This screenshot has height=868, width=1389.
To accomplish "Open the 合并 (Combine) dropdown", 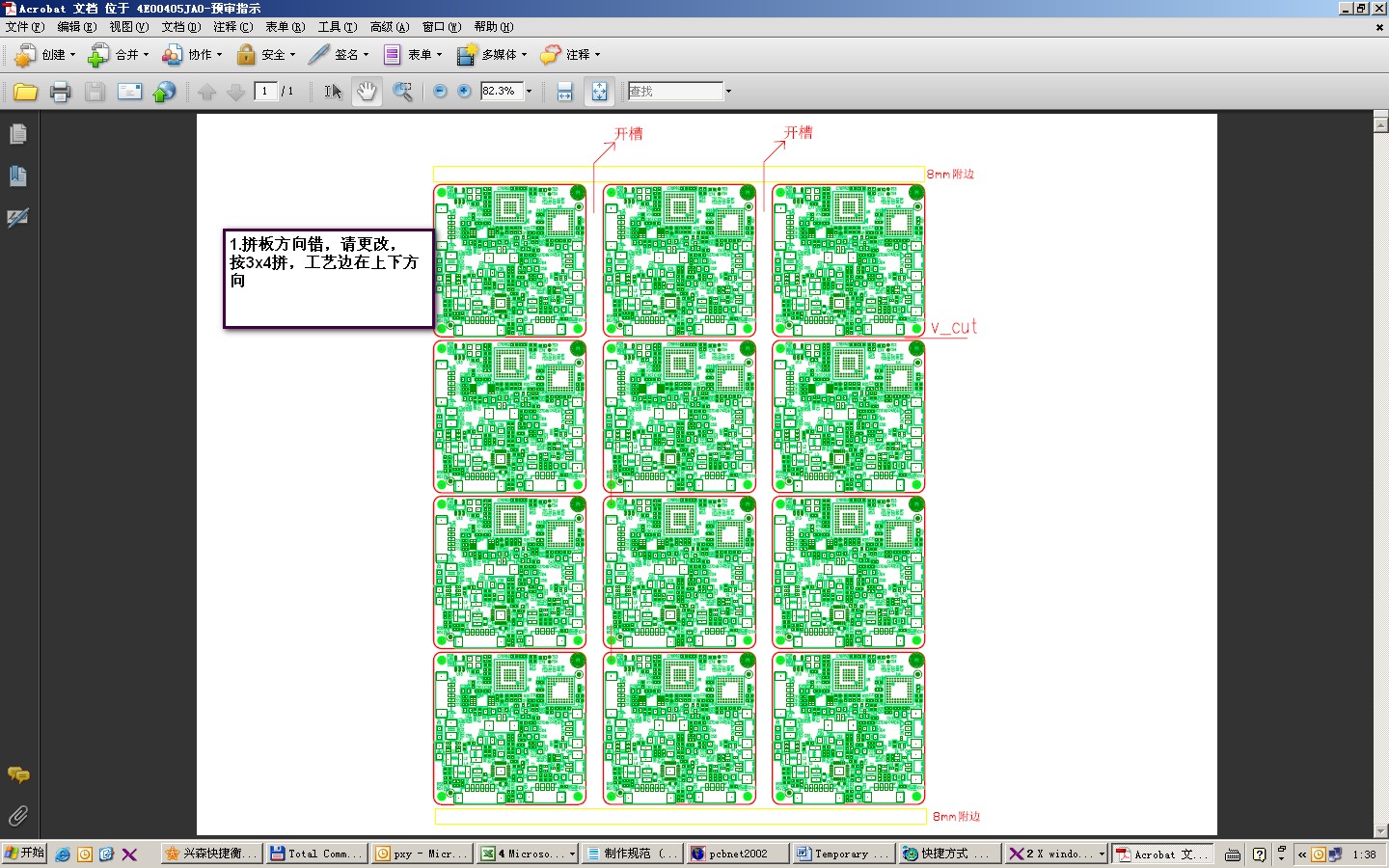I will [119, 55].
